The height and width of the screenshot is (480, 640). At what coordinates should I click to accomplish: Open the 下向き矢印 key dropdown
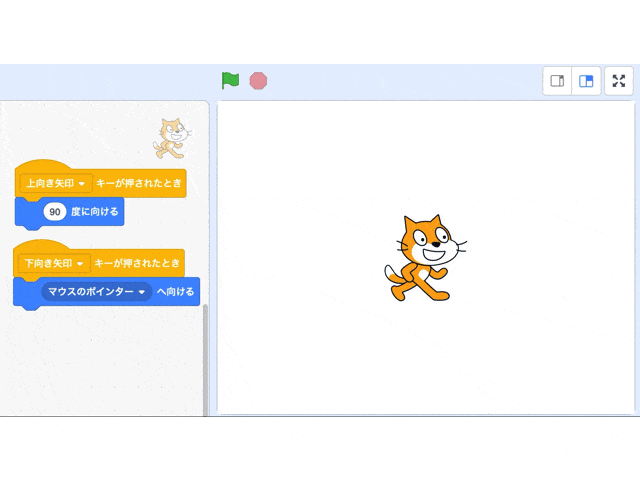pos(54,263)
